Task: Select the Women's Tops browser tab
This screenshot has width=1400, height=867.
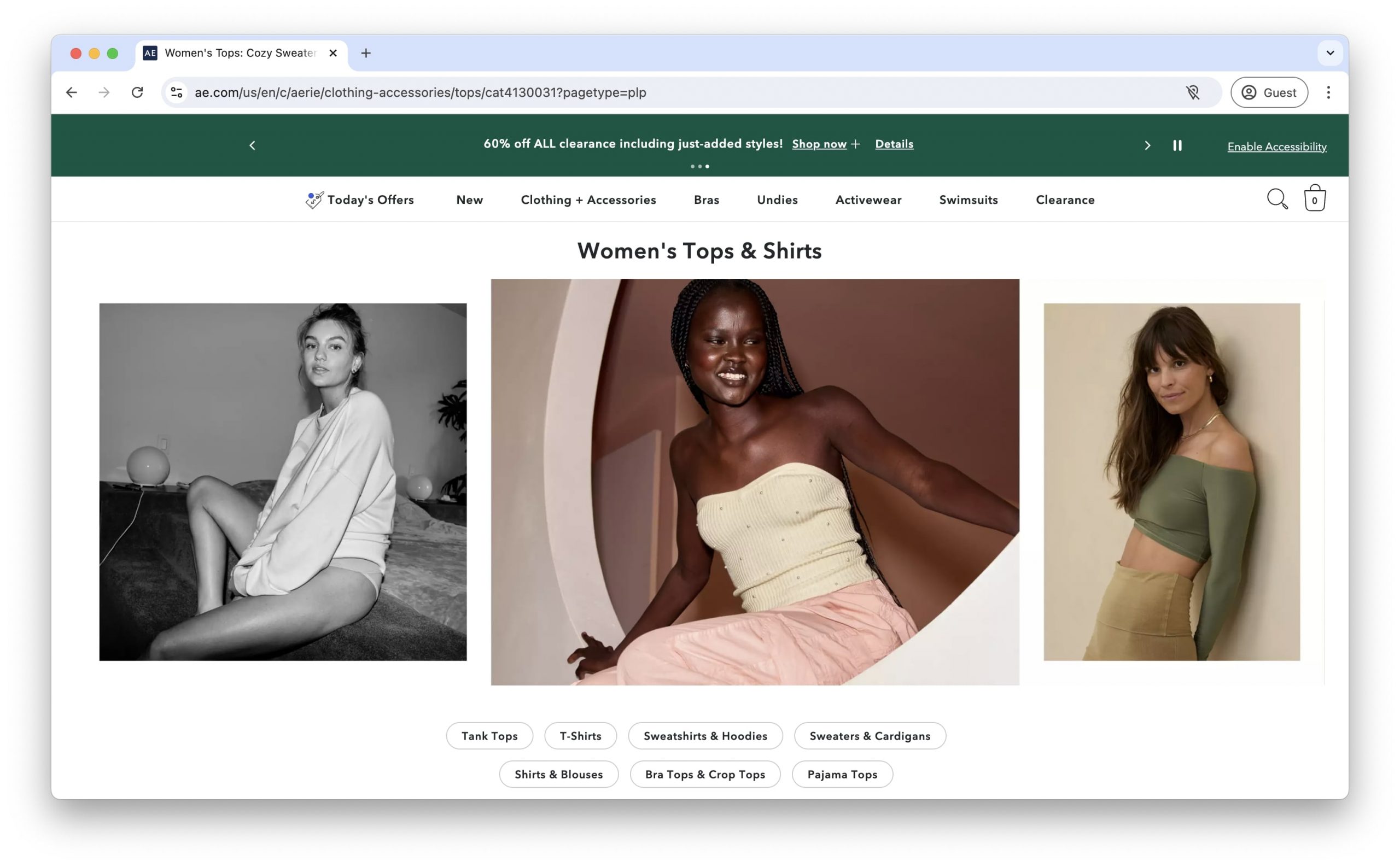Action: (x=241, y=54)
